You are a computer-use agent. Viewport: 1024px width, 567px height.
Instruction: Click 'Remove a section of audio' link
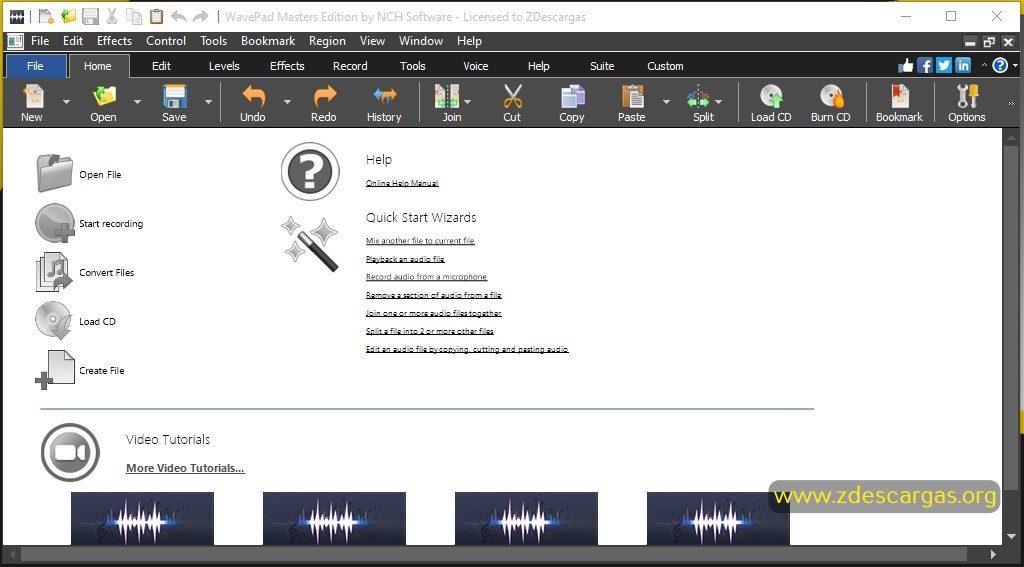click(x=434, y=295)
